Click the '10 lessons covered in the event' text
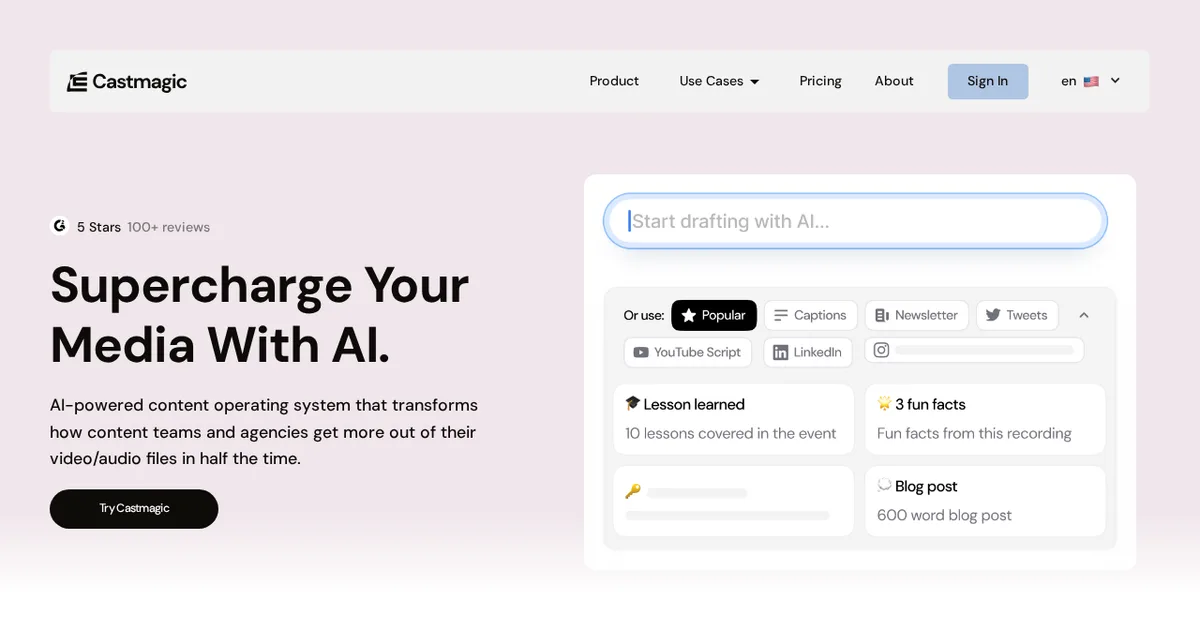Viewport: 1200px width, 630px height. coord(731,433)
